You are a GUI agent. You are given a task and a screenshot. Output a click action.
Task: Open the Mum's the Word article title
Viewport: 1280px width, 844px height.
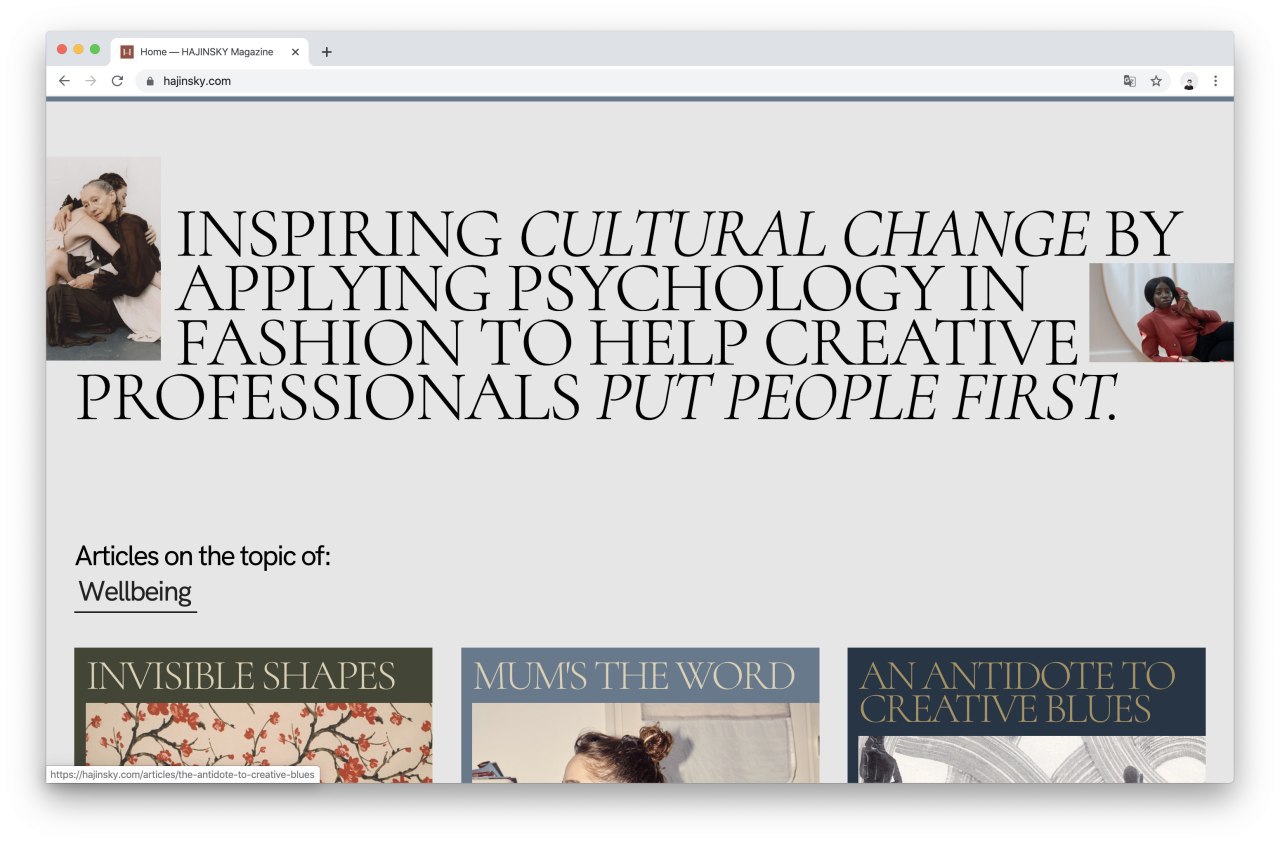click(x=634, y=676)
